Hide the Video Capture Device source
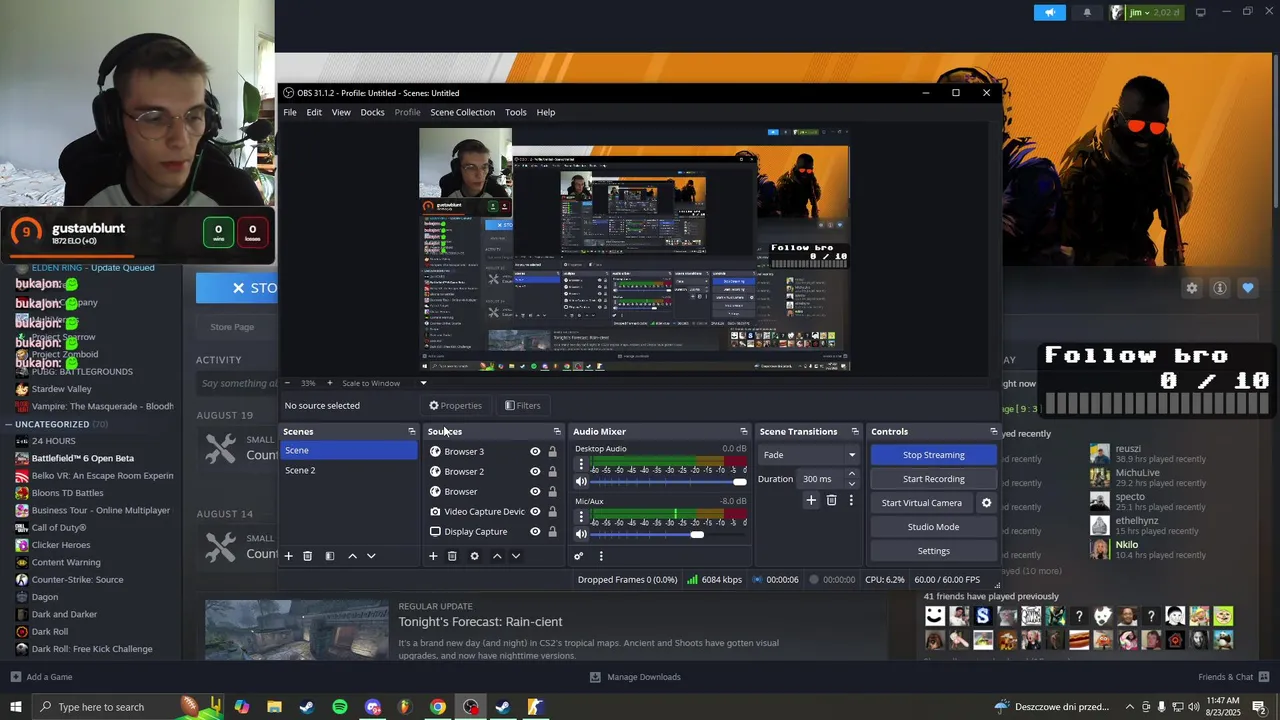Image resolution: width=1280 pixels, height=720 pixels. point(535,512)
